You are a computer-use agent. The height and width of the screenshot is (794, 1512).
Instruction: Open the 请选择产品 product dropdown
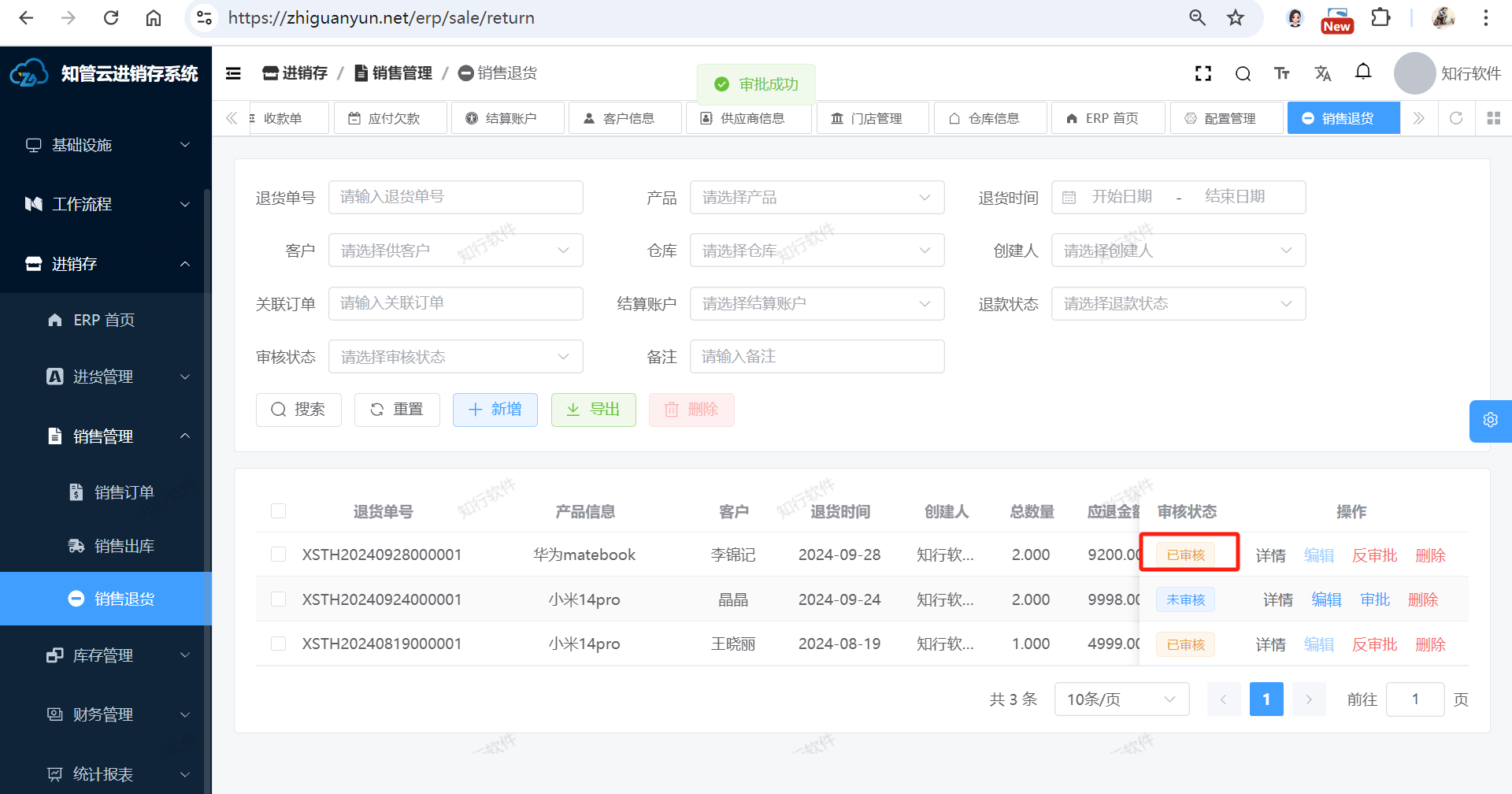[x=817, y=198]
